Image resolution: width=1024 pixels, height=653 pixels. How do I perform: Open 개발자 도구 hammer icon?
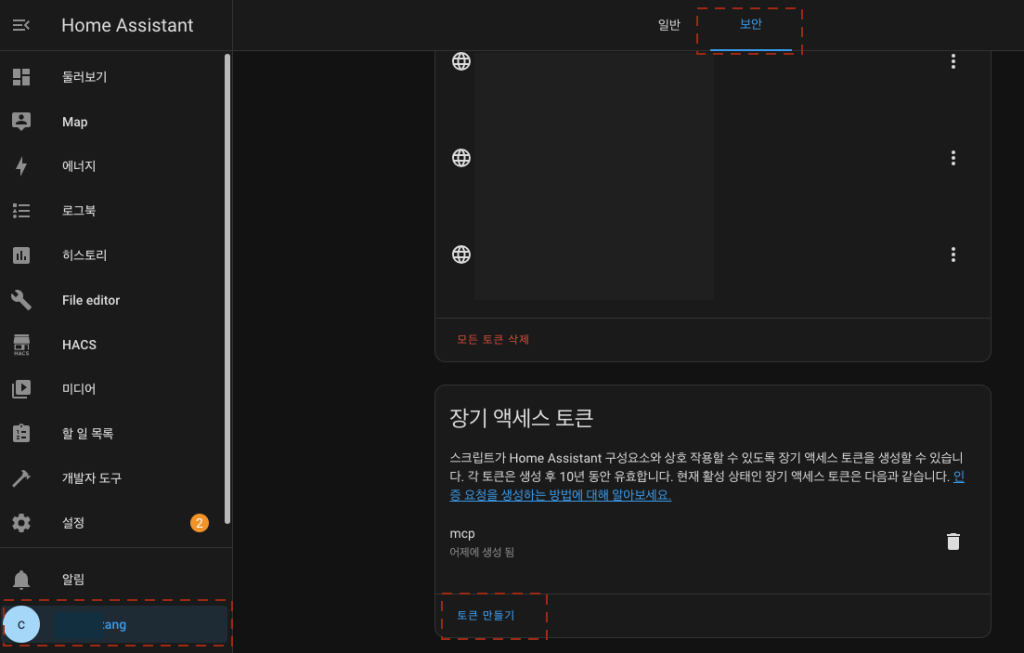click(21, 478)
